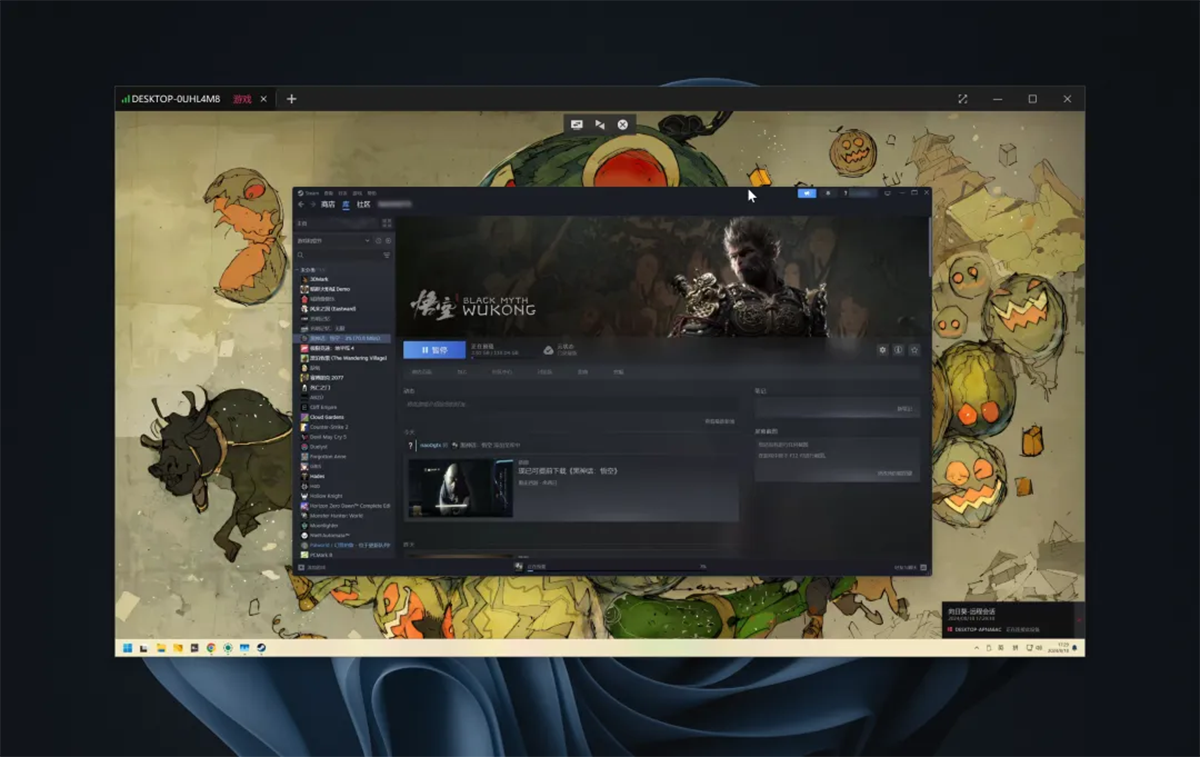This screenshot has width=1200, height=757.
Task: Open game info icon on Wukong page
Action: point(898,350)
